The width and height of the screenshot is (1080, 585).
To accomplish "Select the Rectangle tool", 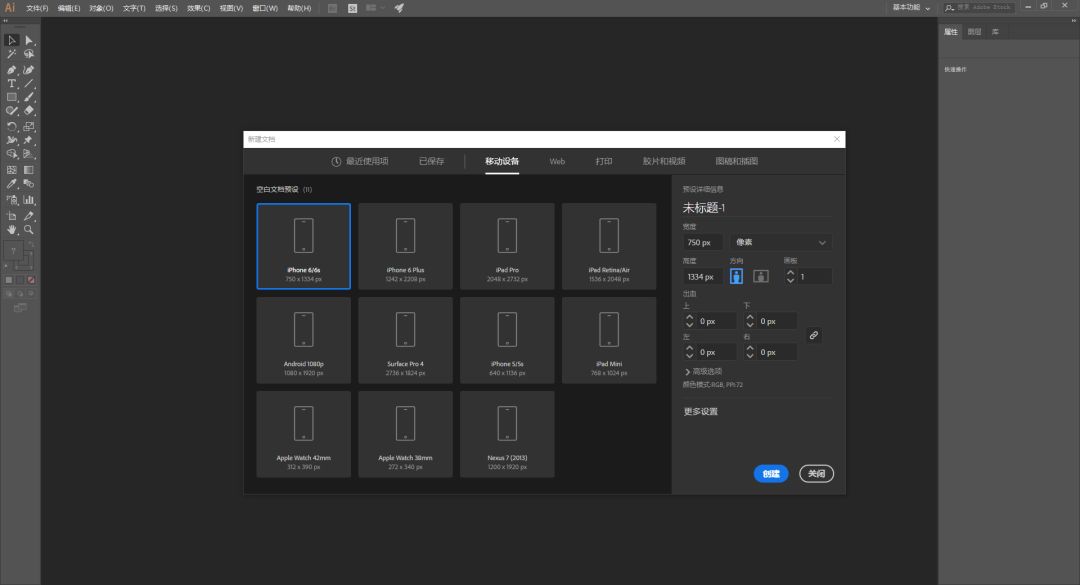I will [x=12, y=98].
